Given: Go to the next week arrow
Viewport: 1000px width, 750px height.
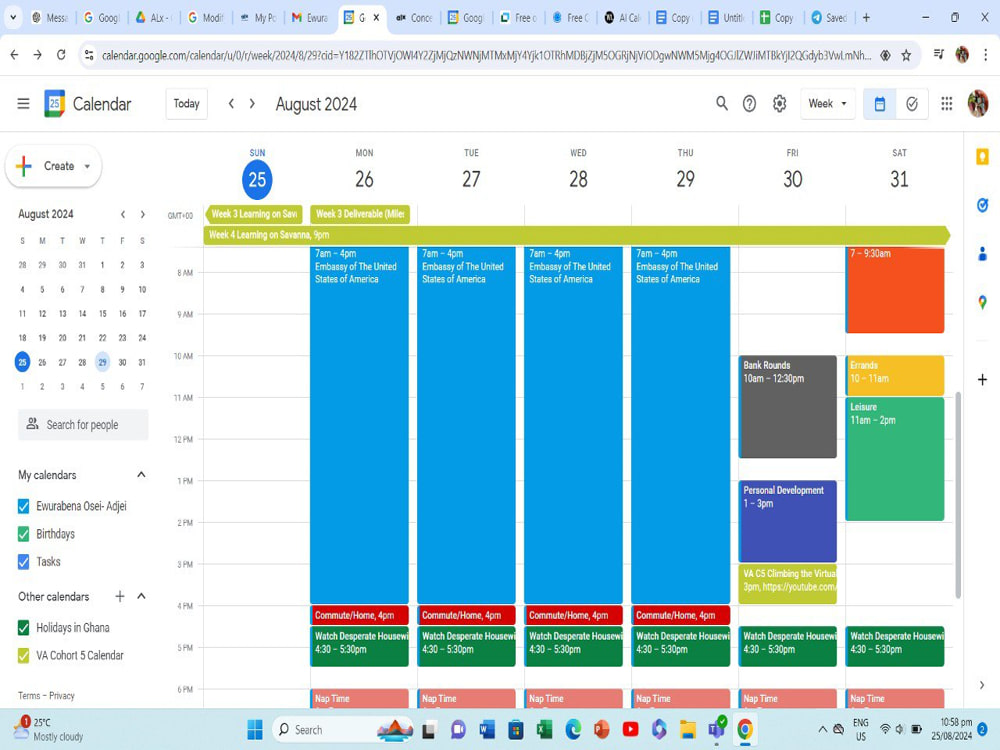Looking at the screenshot, I should (x=253, y=103).
